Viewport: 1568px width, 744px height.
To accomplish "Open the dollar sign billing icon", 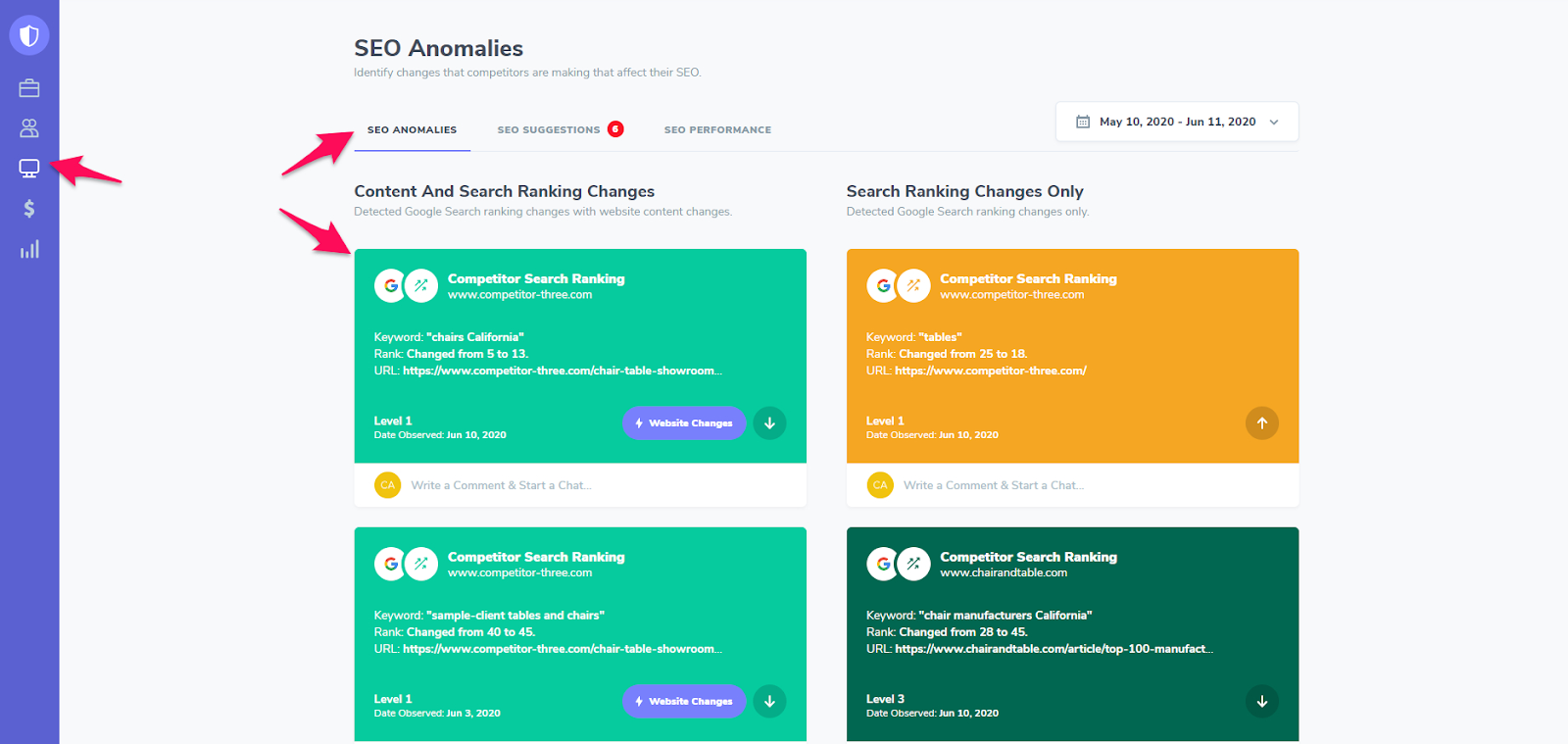I will [x=29, y=209].
